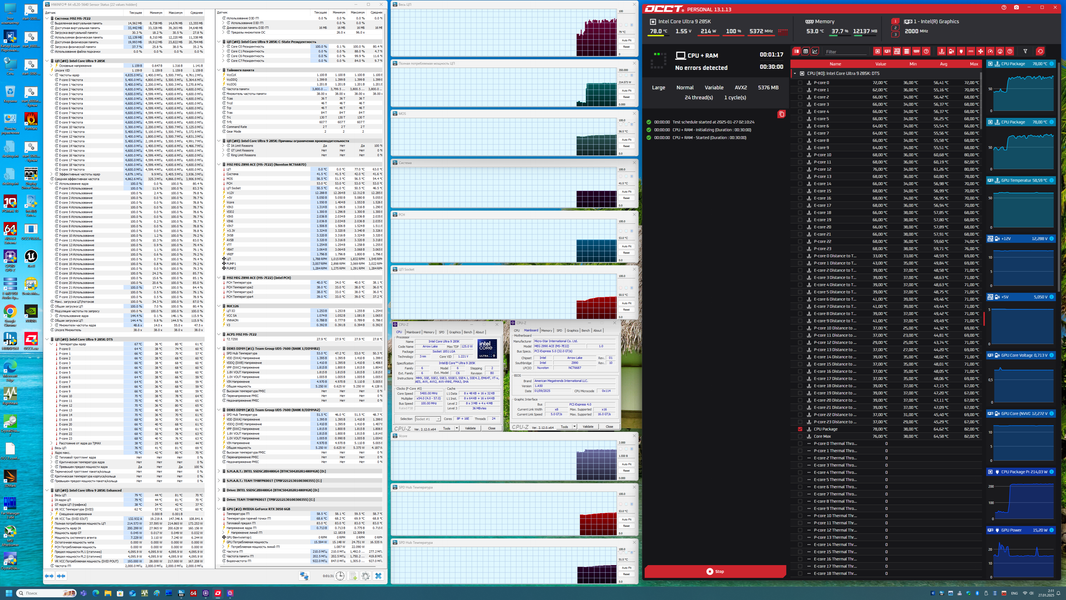This screenshot has height=600, width=1066.
Task: Select GPU number 2 in OCCT header
Action: coord(895,28)
